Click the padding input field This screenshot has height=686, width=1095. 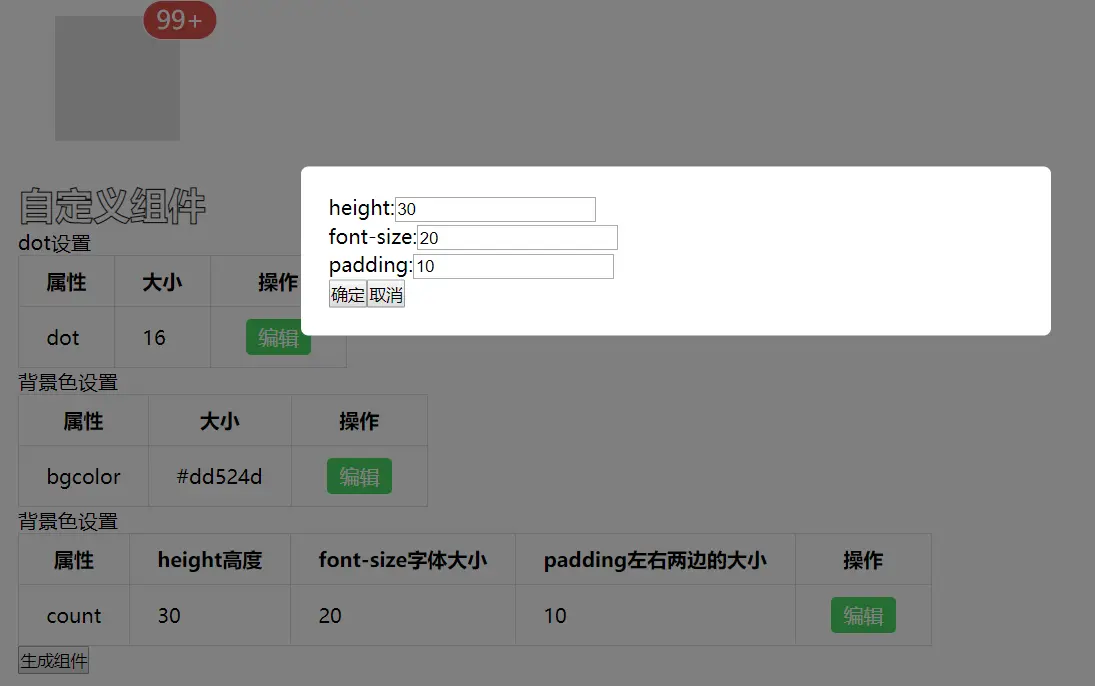[513, 266]
